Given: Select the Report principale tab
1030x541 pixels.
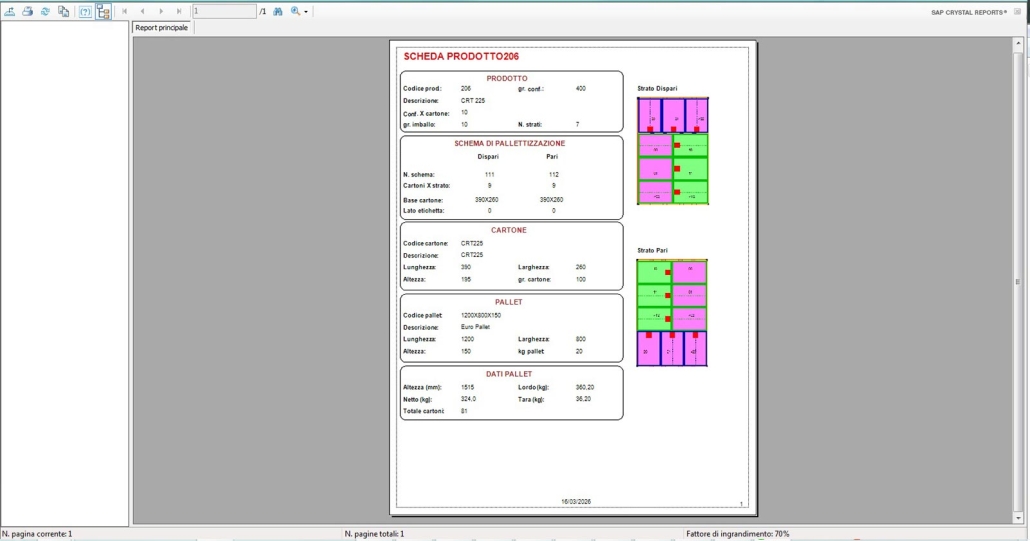Looking at the screenshot, I should pyautogui.click(x=161, y=28).
